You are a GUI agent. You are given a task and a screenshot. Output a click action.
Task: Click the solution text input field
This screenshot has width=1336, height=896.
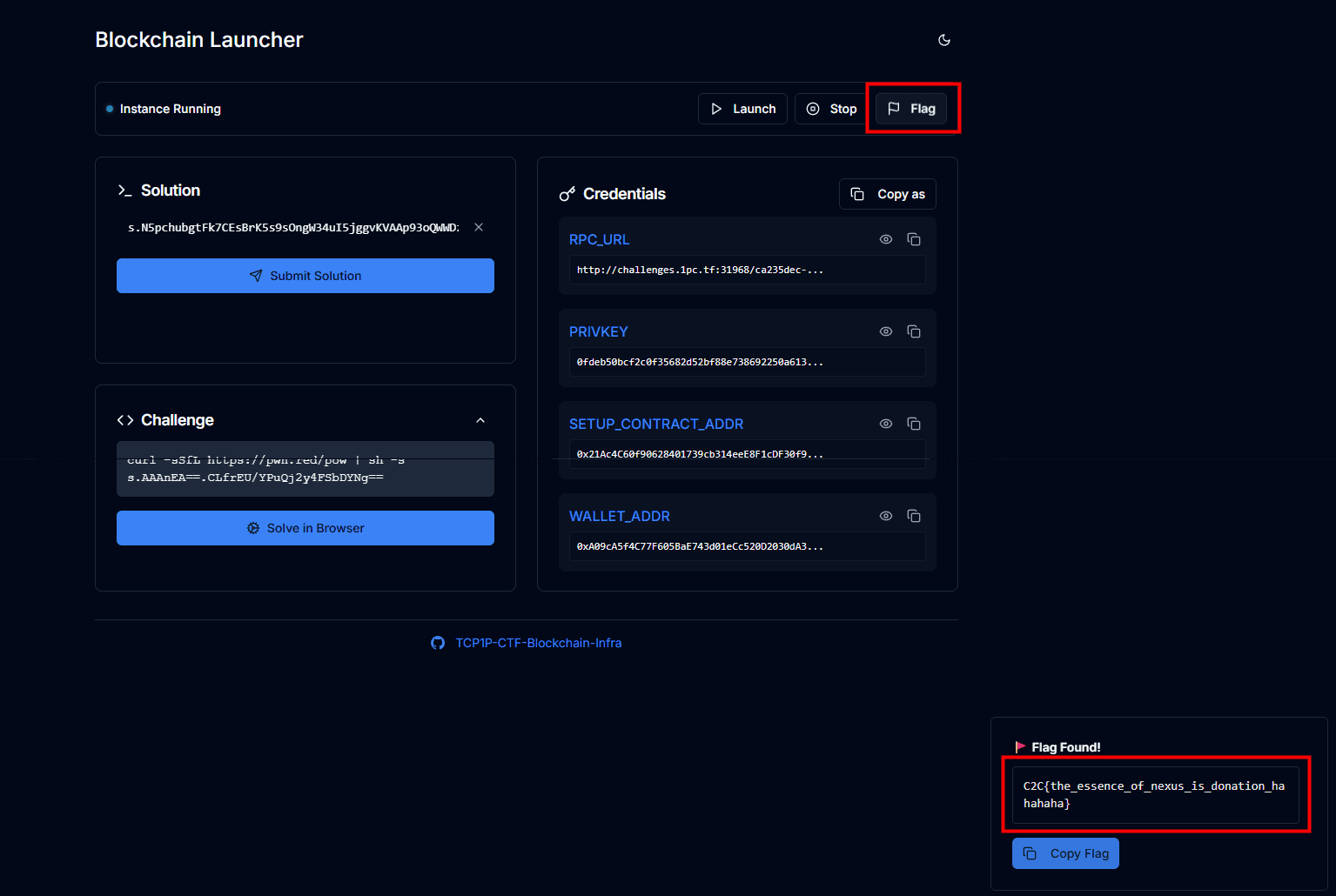[x=292, y=228]
